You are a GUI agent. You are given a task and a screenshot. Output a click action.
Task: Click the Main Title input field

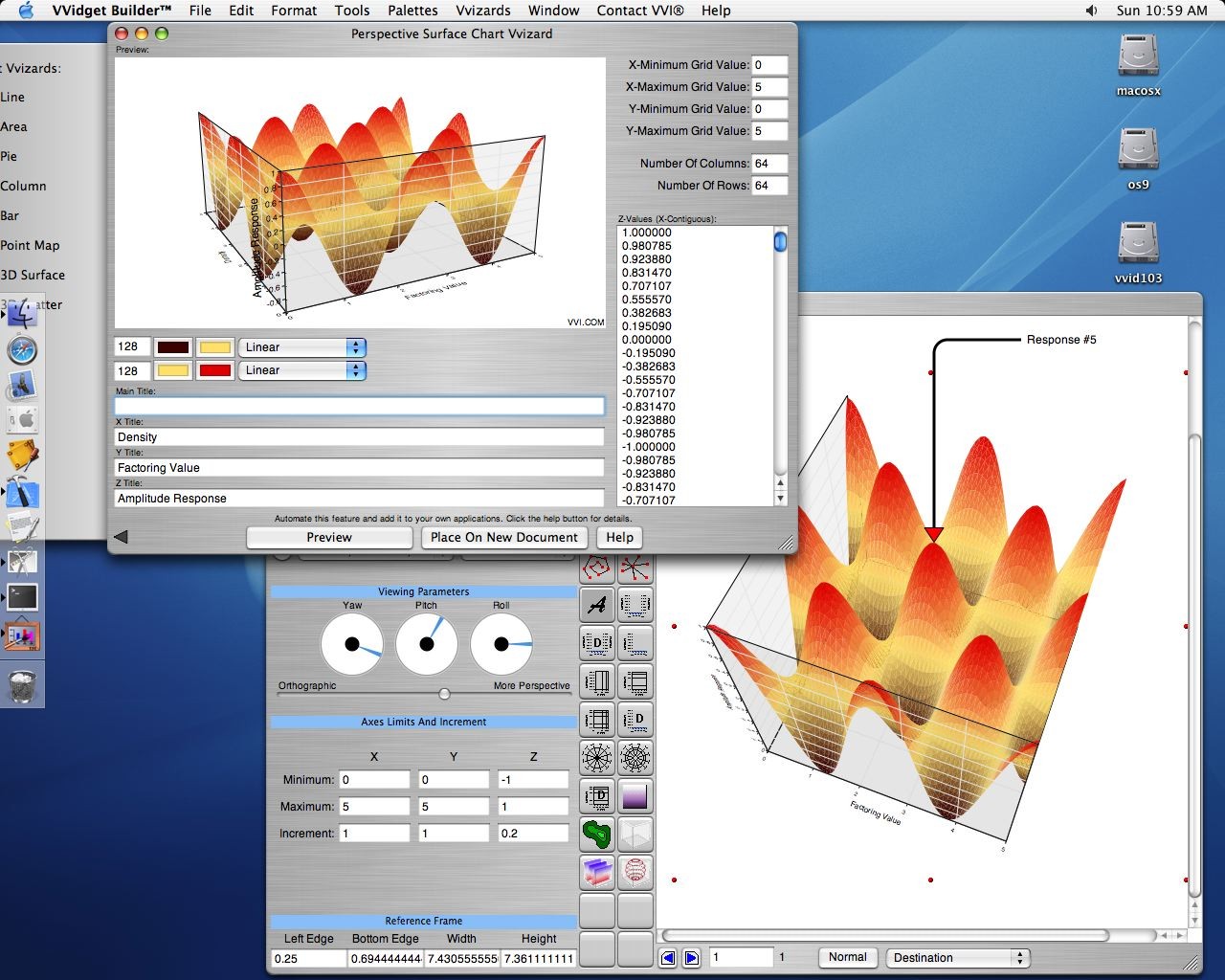360,407
